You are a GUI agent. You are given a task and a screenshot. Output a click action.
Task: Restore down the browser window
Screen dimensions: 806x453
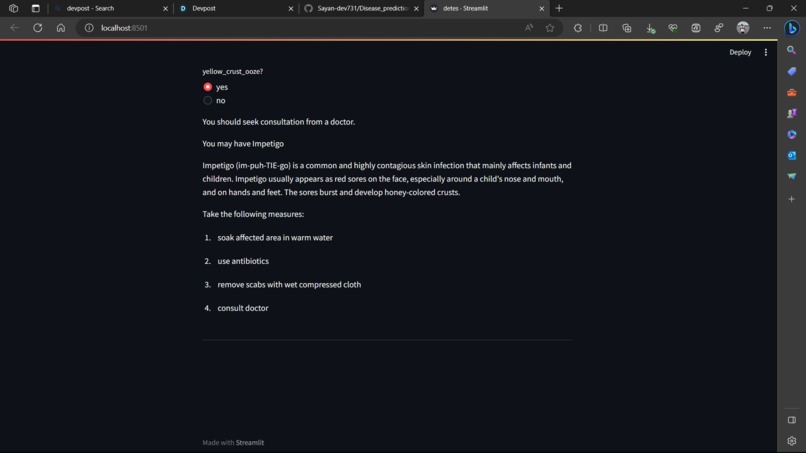[770, 8]
